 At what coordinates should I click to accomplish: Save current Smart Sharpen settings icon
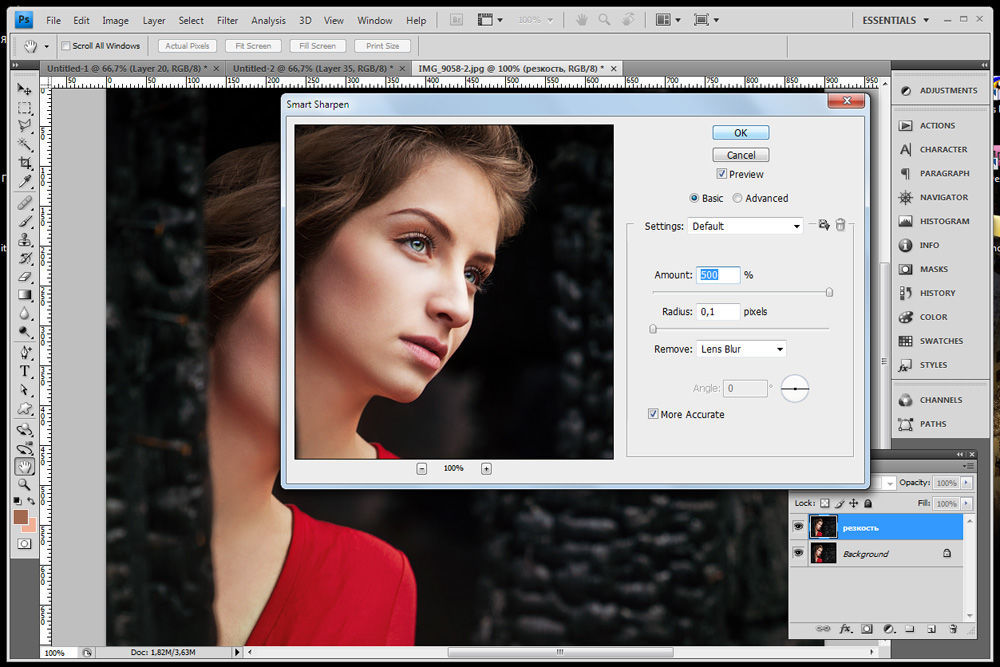point(824,225)
